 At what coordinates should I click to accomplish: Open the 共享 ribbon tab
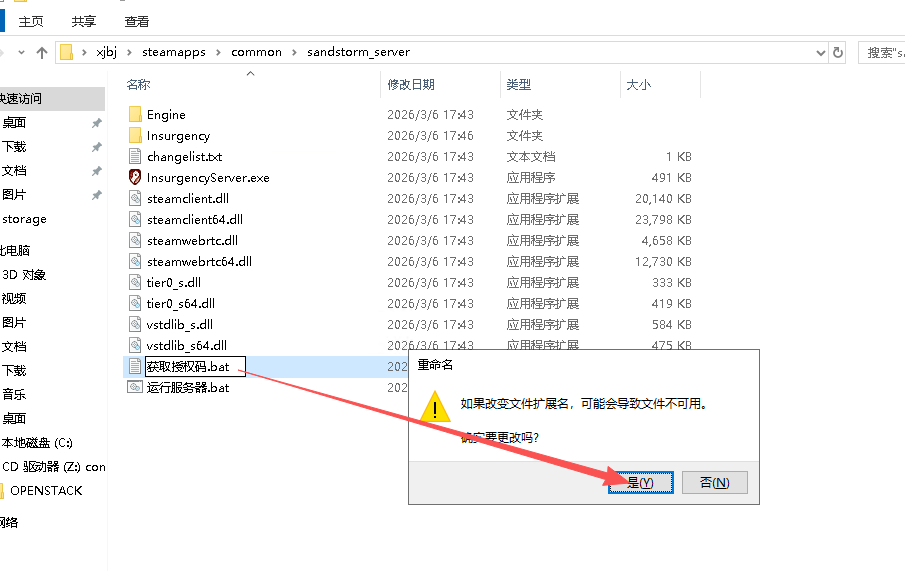click(x=84, y=21)
